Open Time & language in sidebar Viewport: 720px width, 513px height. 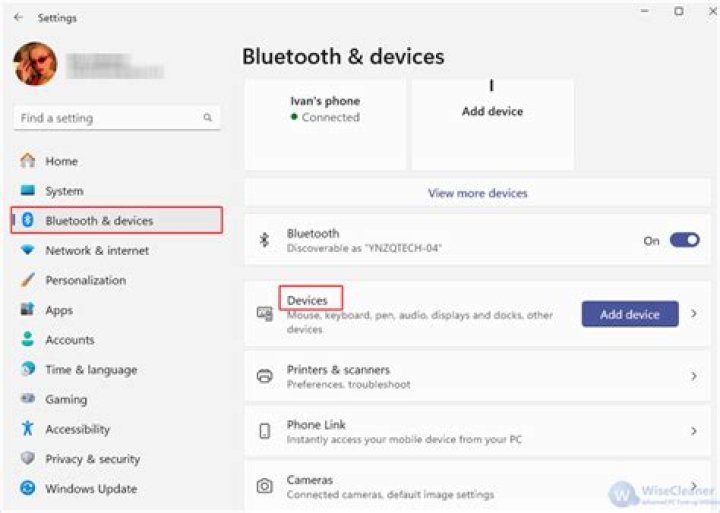point(117,370)
